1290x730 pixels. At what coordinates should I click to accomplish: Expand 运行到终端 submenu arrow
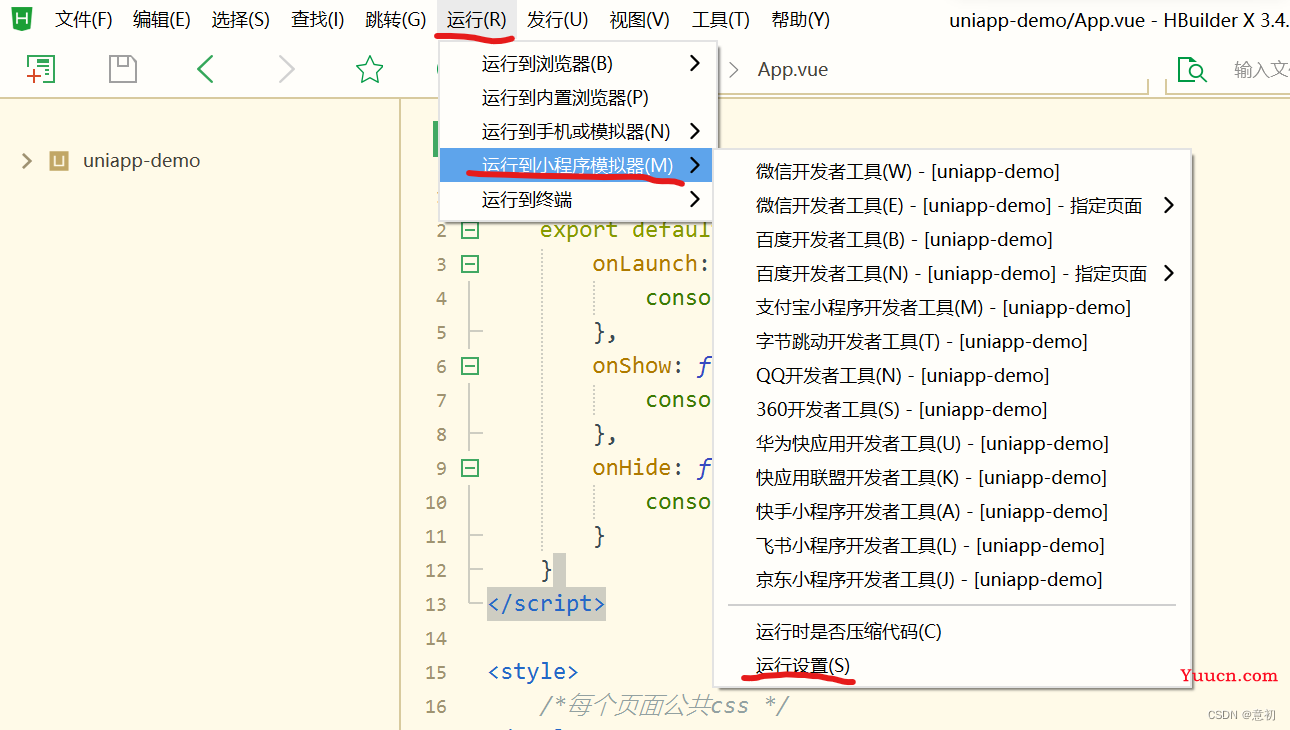point(694,199)
